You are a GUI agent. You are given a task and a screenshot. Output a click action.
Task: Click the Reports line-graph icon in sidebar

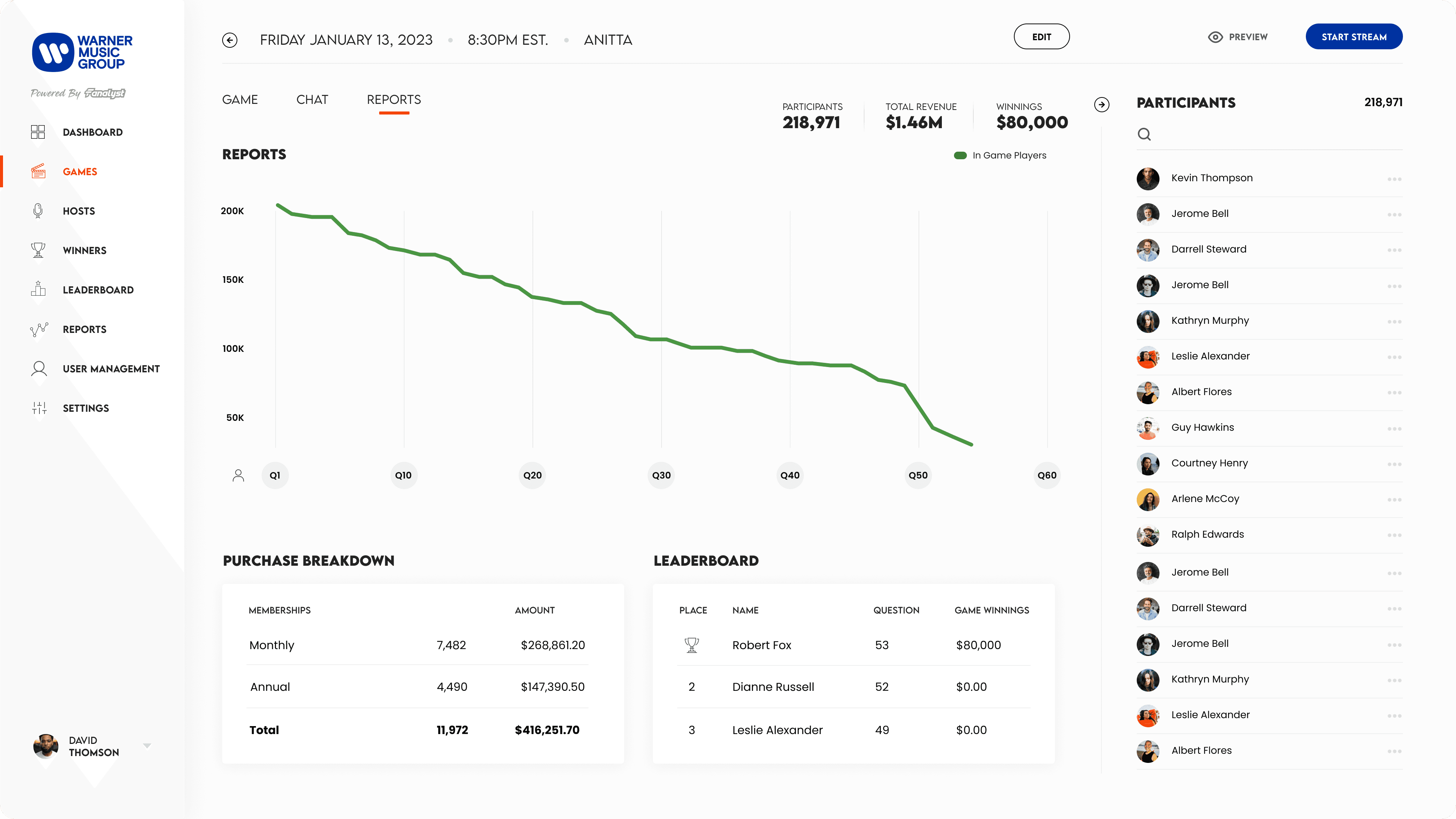pos(38,329)
